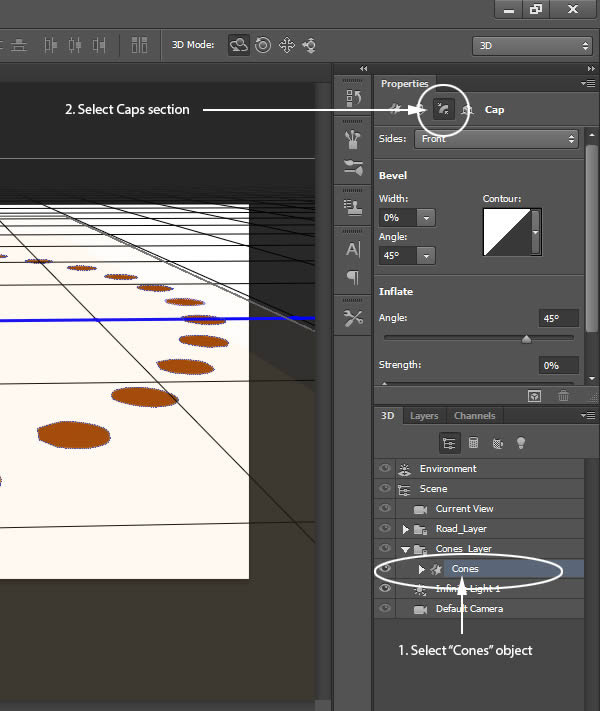Screen dimensions: 600x711
Task: Toggle visibility of Default Camera
Action: coord(385,608)
